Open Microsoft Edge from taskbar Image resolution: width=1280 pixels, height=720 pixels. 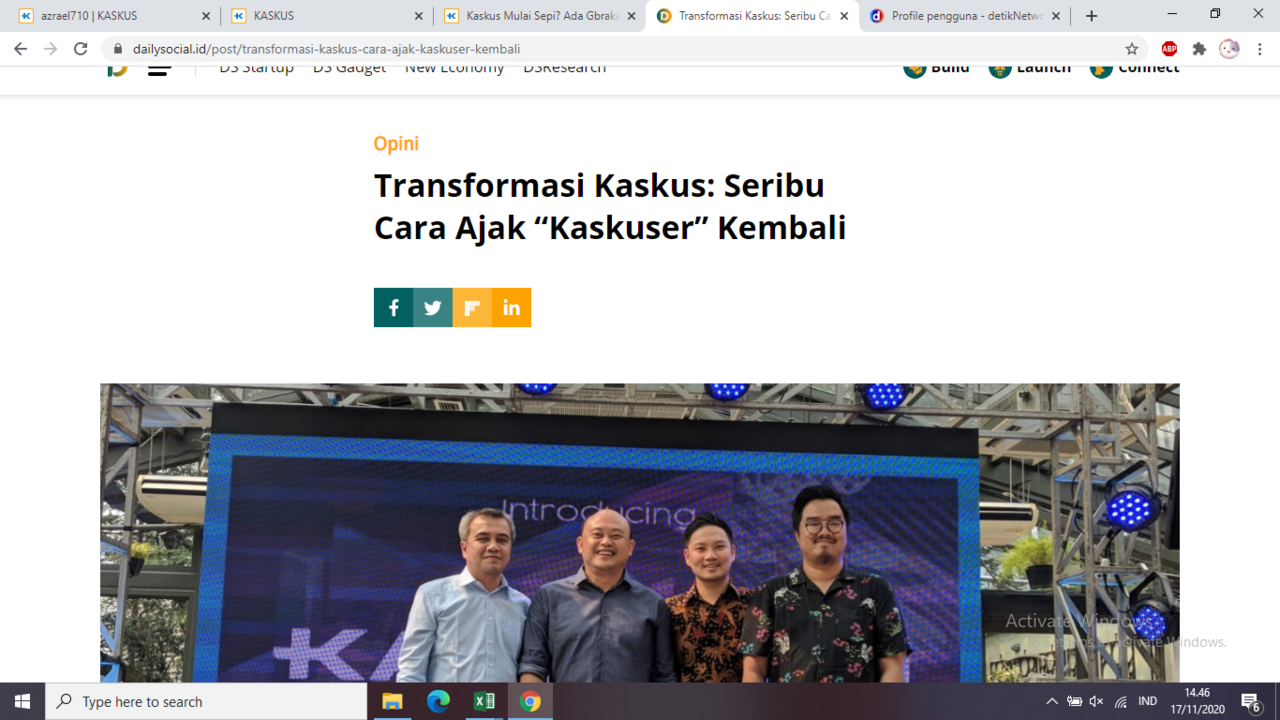[438, 701]
